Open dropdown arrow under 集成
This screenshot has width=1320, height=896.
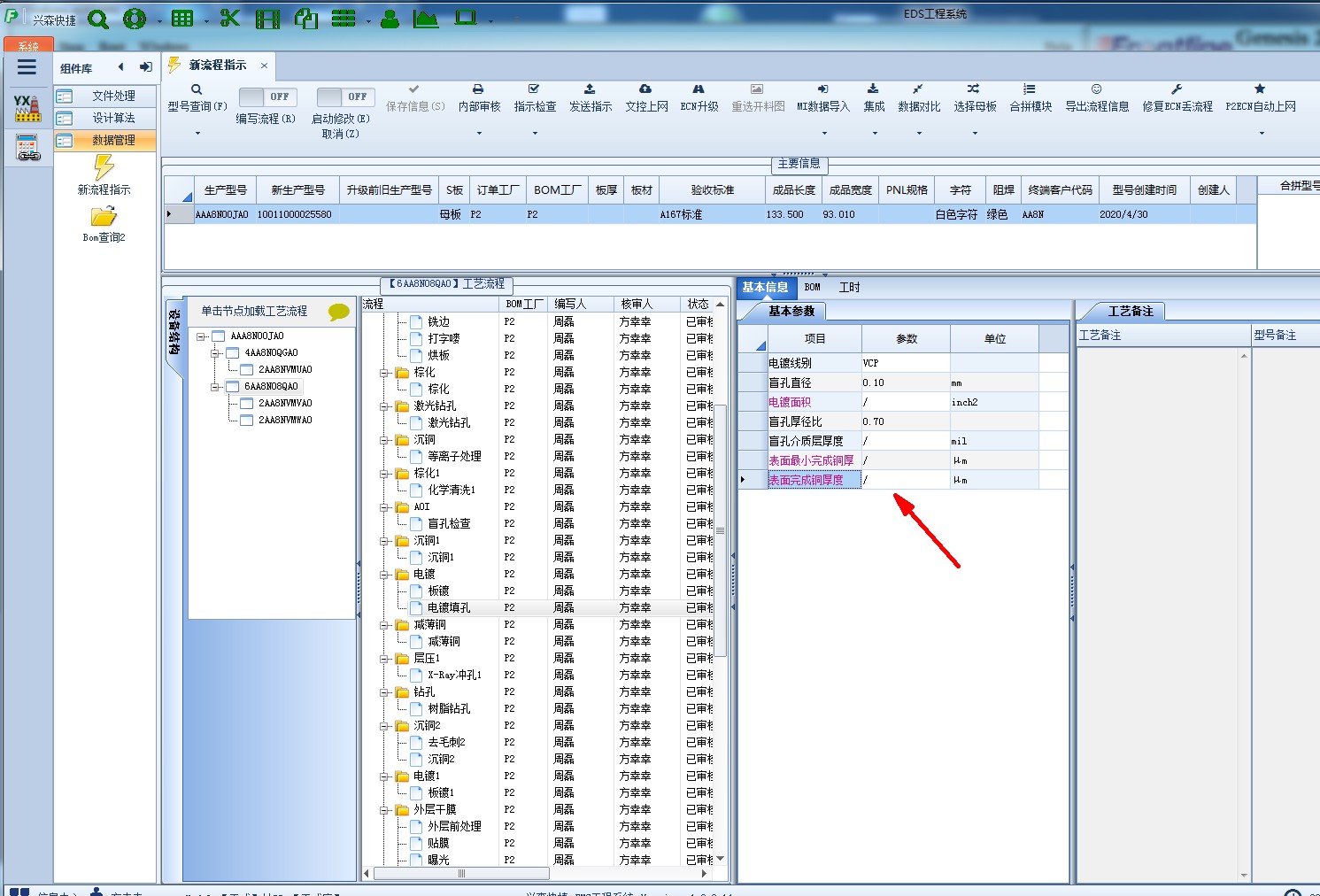(x=875, y=134)
